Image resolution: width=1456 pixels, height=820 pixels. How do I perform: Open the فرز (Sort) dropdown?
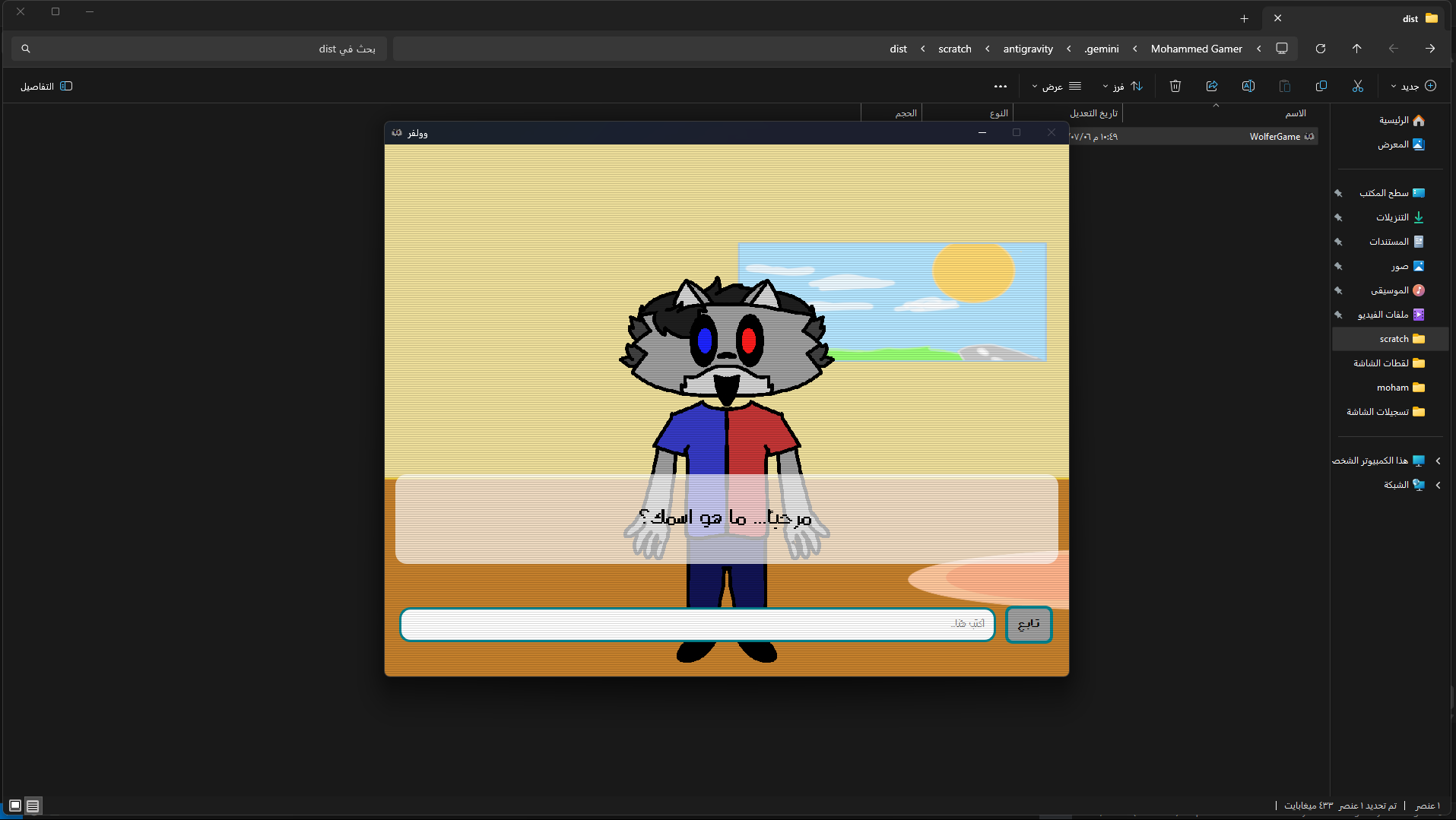[1122, 86]
